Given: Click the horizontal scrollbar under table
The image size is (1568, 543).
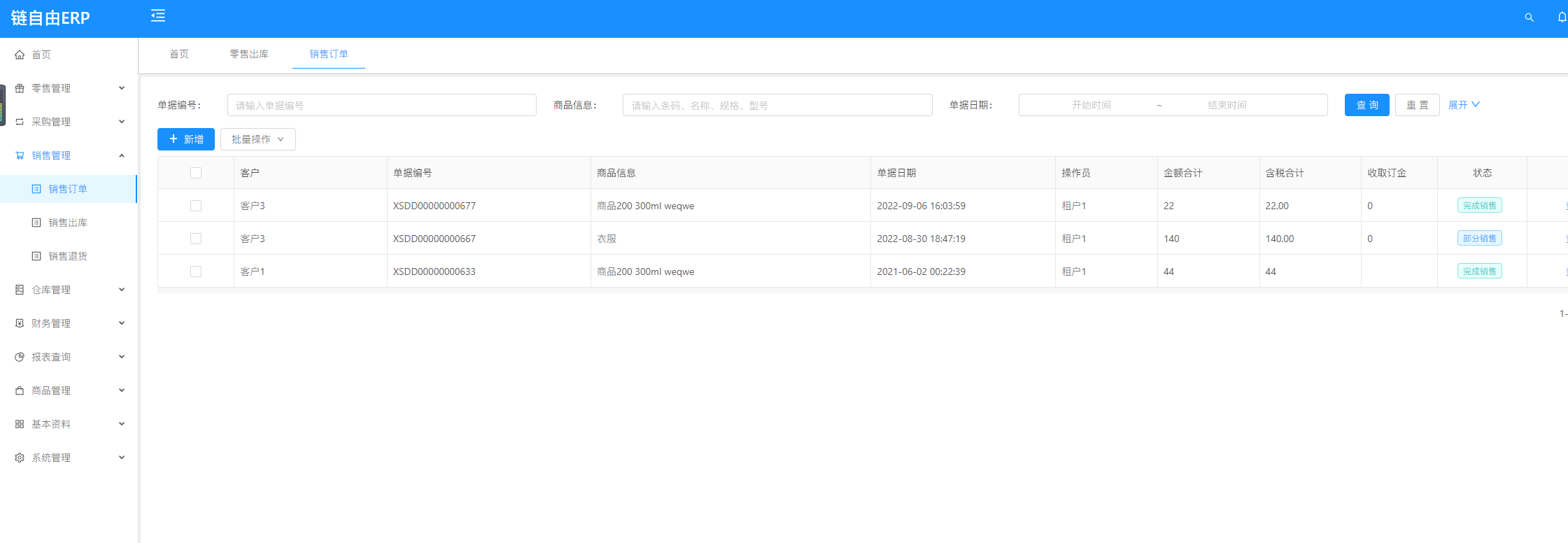Looking at the screenshot, I should pyautogui.click(x=862, y=290).
